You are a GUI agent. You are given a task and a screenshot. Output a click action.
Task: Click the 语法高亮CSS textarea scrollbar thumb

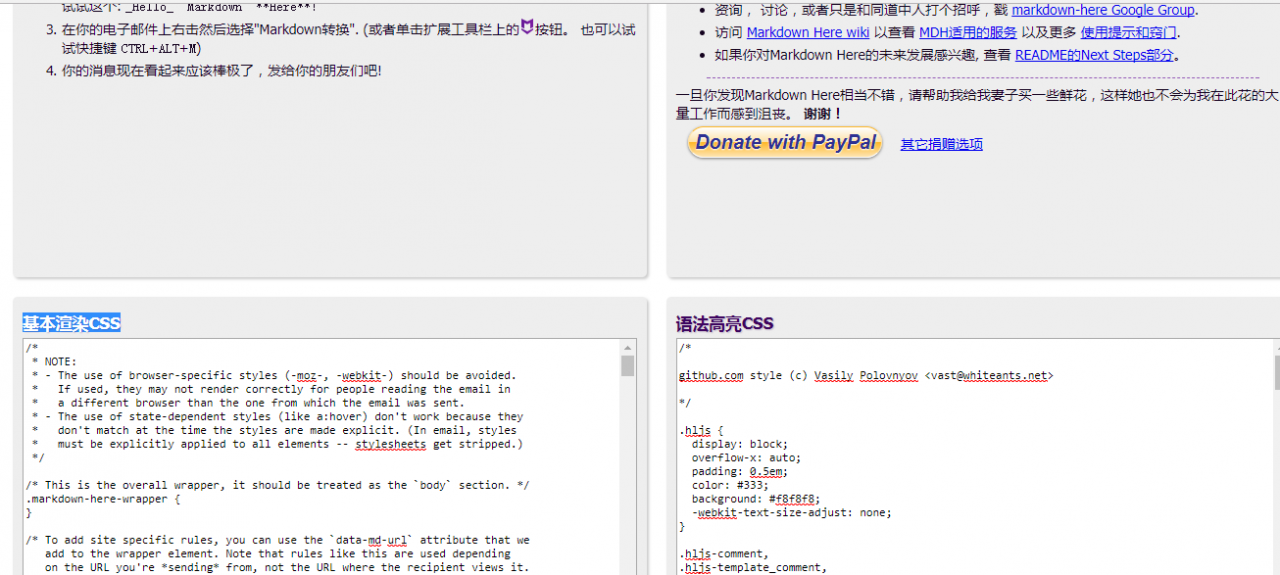coord(1277,372)
